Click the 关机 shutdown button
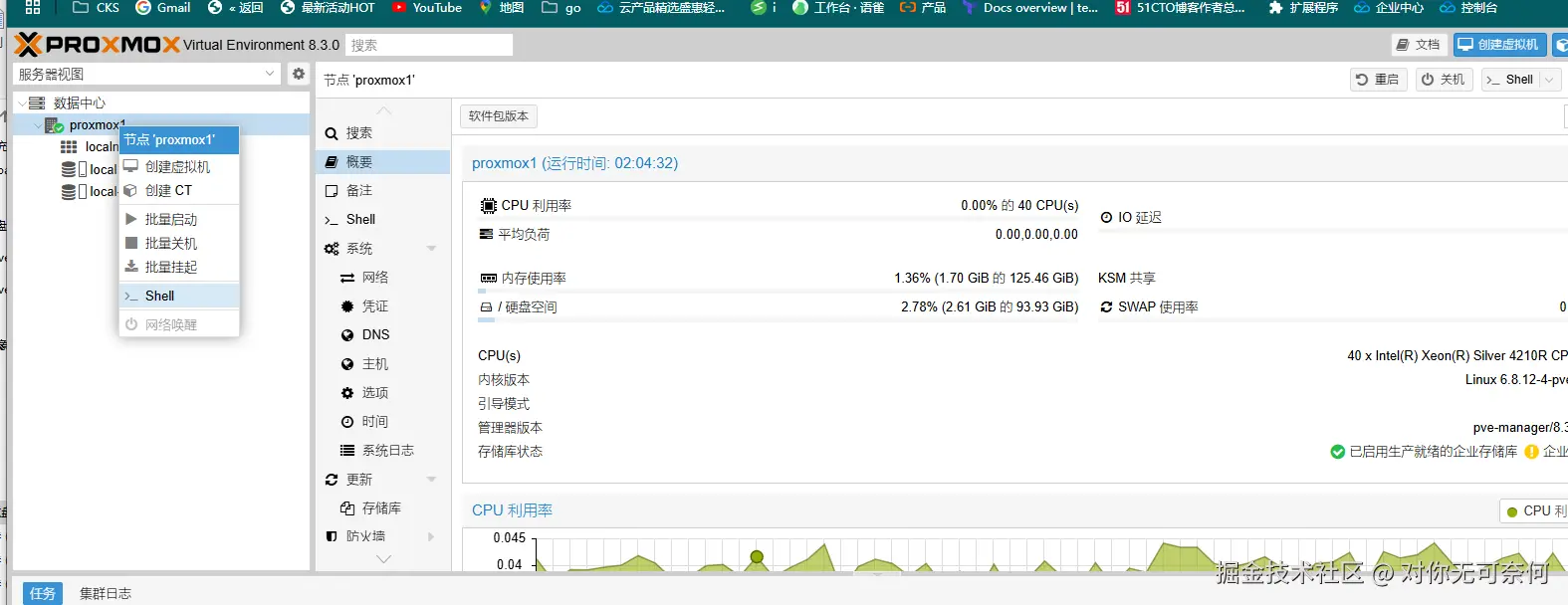Screen dimensions: 1568x605 coord(1444,80)
